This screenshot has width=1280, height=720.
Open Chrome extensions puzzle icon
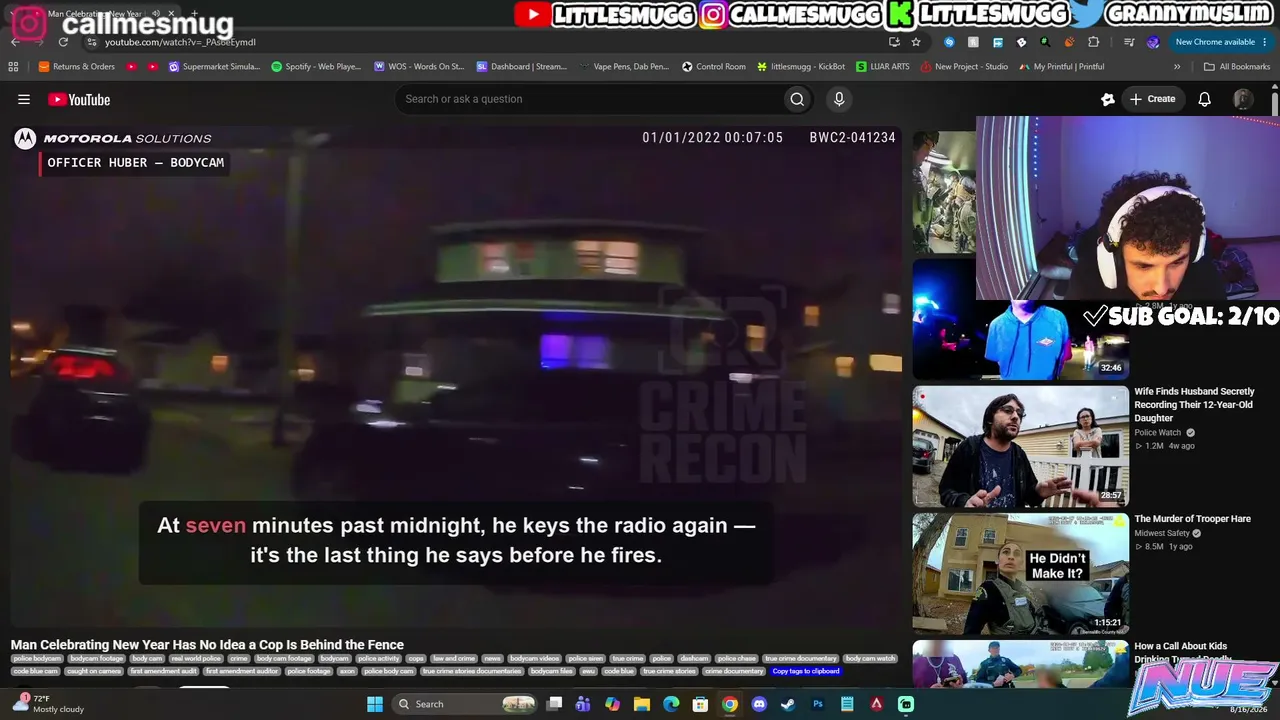pos(1093,42)
